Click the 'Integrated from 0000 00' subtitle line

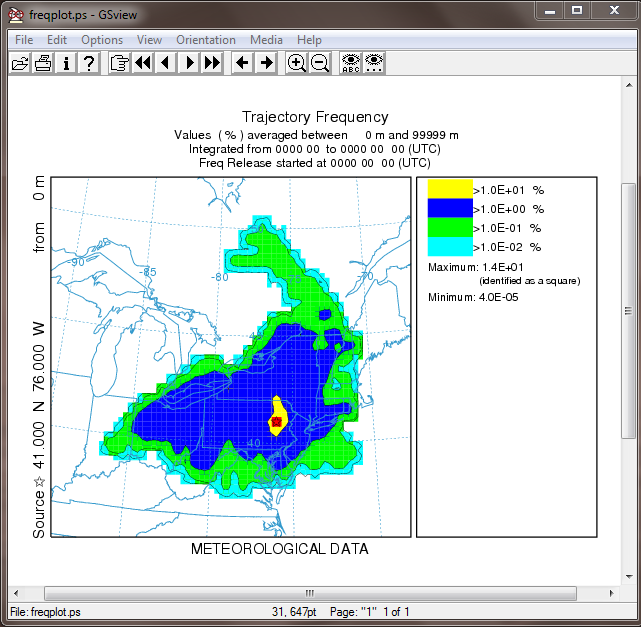click(x=315, y=149)
